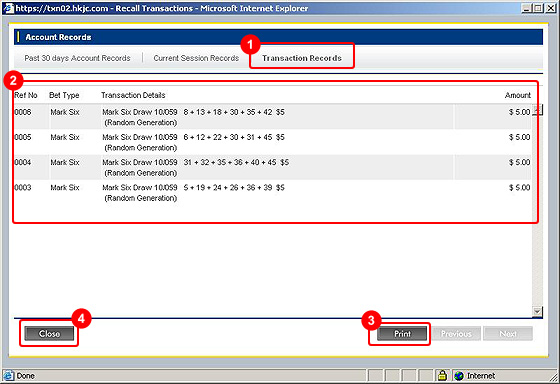The height and width of the screenshot is (384, 560).
Task: Click Mark Six bet type in row 0004
Action: pos(65,163)
